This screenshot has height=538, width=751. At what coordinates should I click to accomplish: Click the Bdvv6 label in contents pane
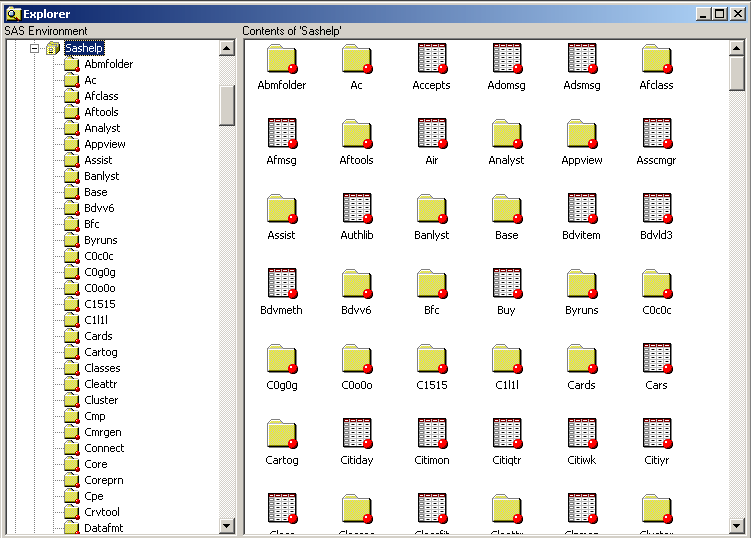click(x=356, y=310)
